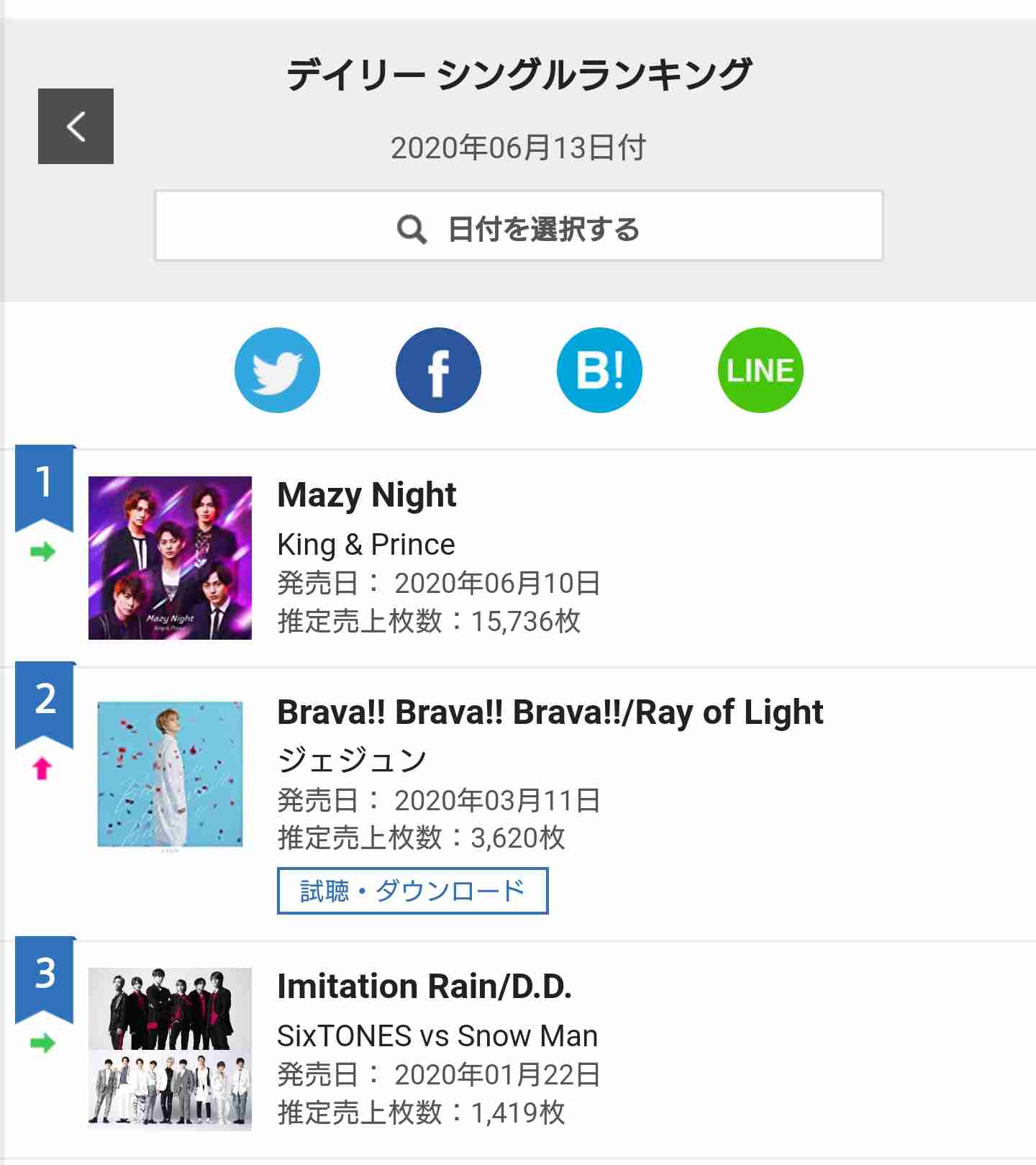Click the magnifier icon in date selector
Screen dimensions: 1036x1165
click(x=412, y=230)
